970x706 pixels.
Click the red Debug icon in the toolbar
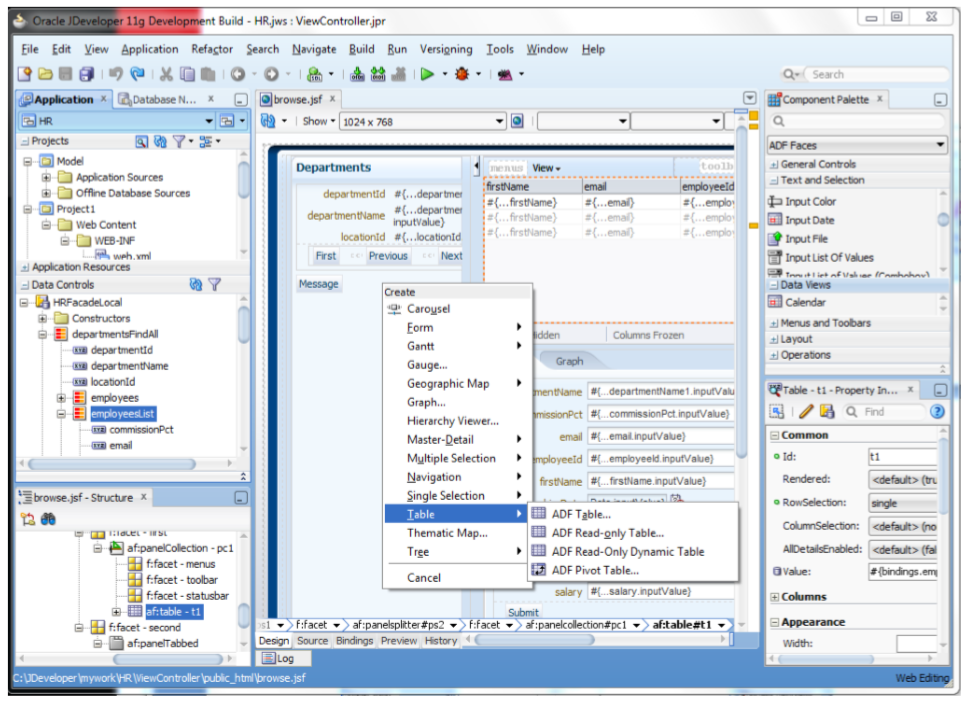(460, 73)
